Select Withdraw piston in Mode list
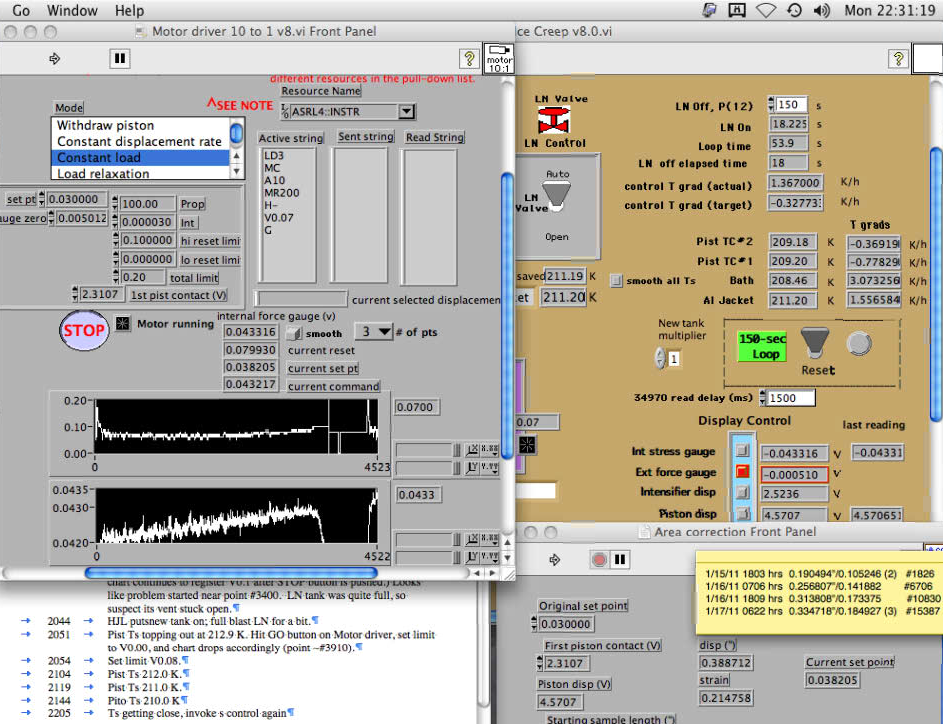The image size is (943, 724). (105, 126)
